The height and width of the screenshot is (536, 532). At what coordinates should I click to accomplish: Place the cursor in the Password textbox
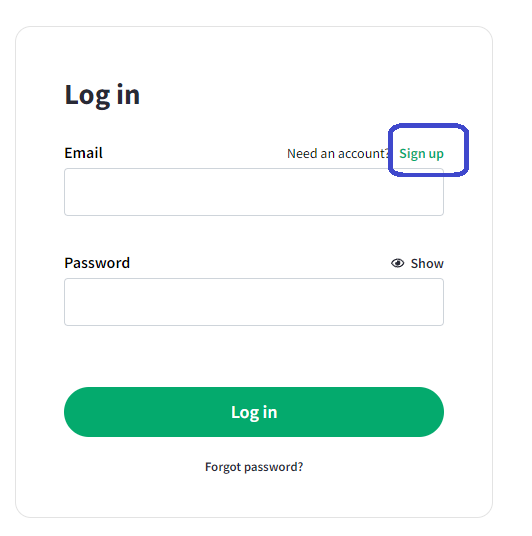click(254, 302)
